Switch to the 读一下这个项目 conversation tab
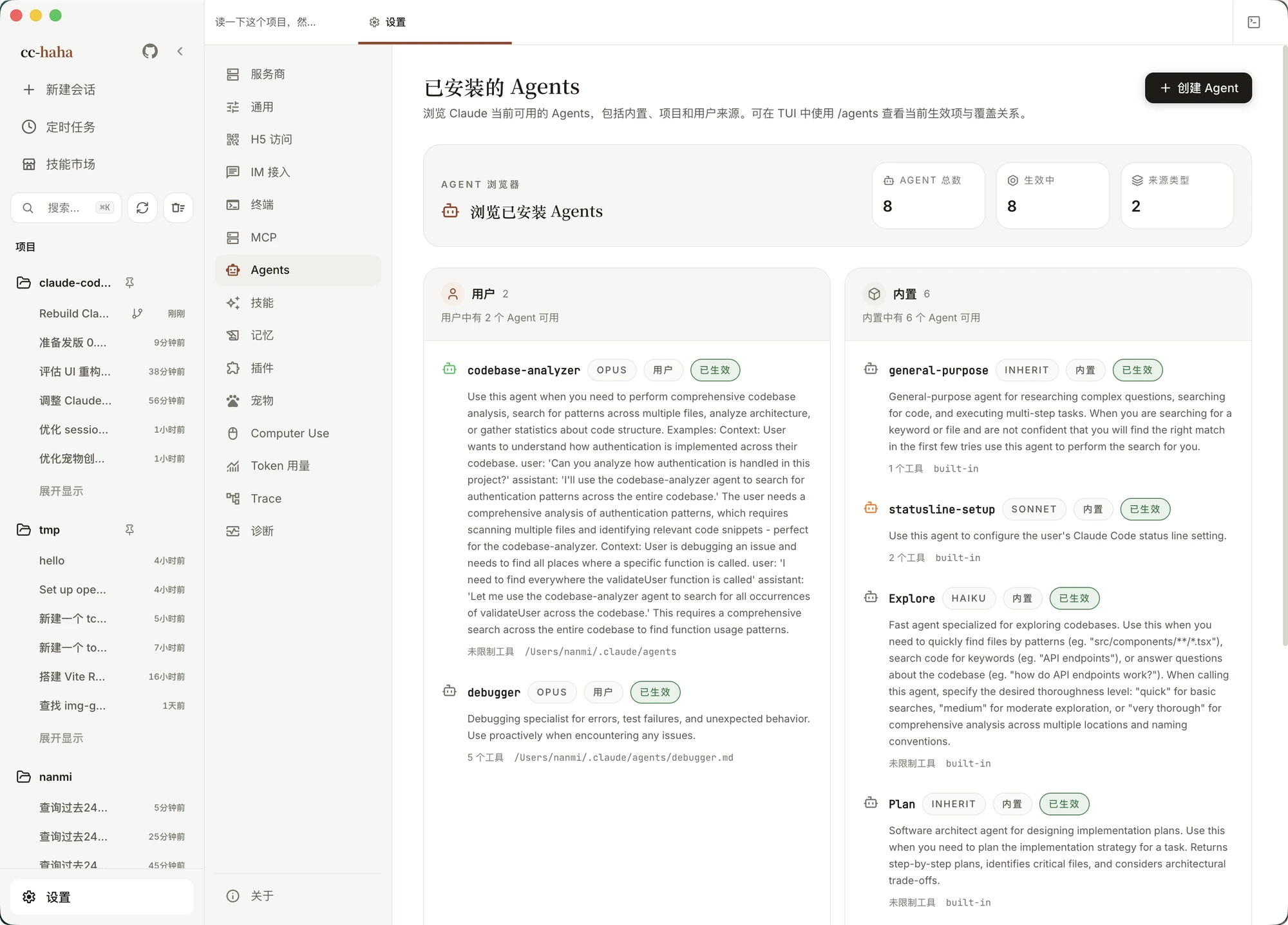Image resolution: width=1288 pixels, height=925 pixels. (281, 22)
